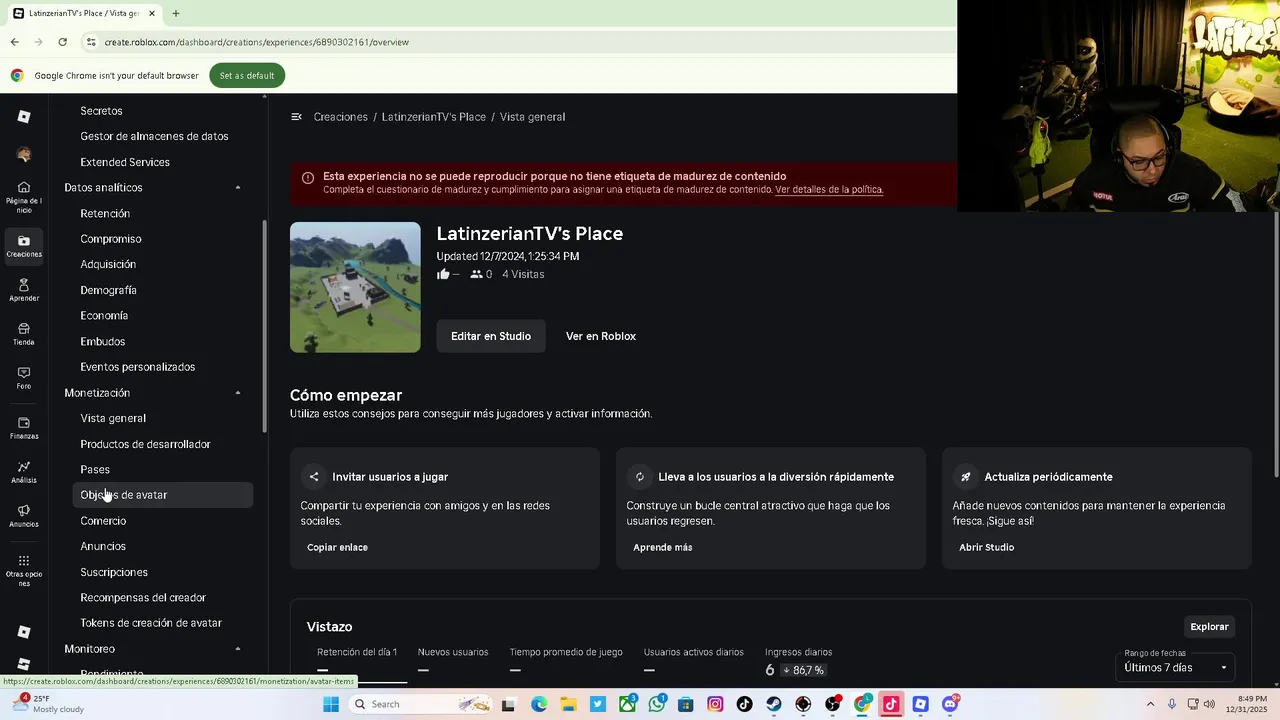The width and height of the screenshot is (1280, 720).
Task: Open Eventos personalizados in sidebar
Action: tap(137, 367)
